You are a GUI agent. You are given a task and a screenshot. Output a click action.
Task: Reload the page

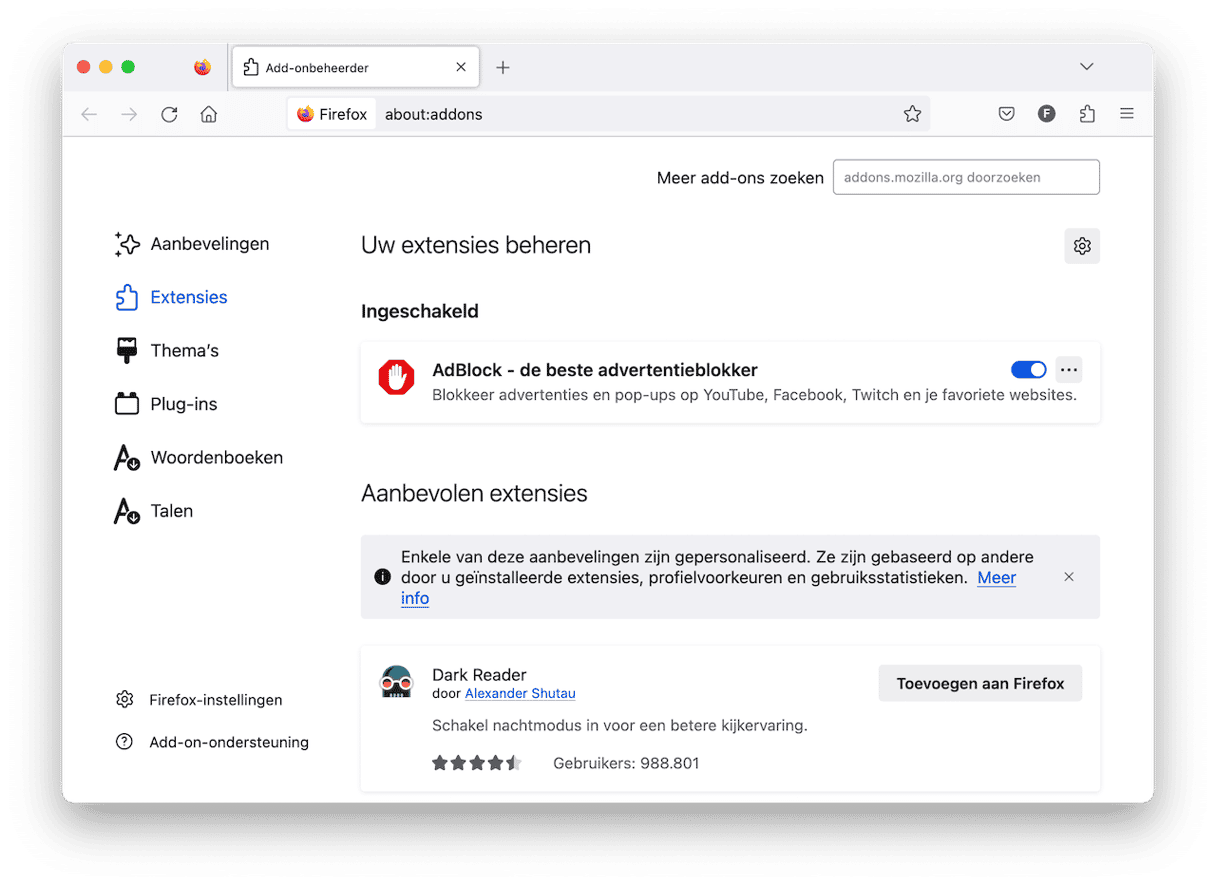click(169, 114)
